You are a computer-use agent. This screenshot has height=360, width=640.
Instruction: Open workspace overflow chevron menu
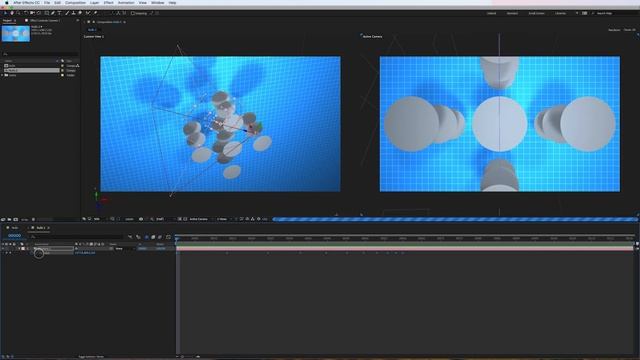577,13
